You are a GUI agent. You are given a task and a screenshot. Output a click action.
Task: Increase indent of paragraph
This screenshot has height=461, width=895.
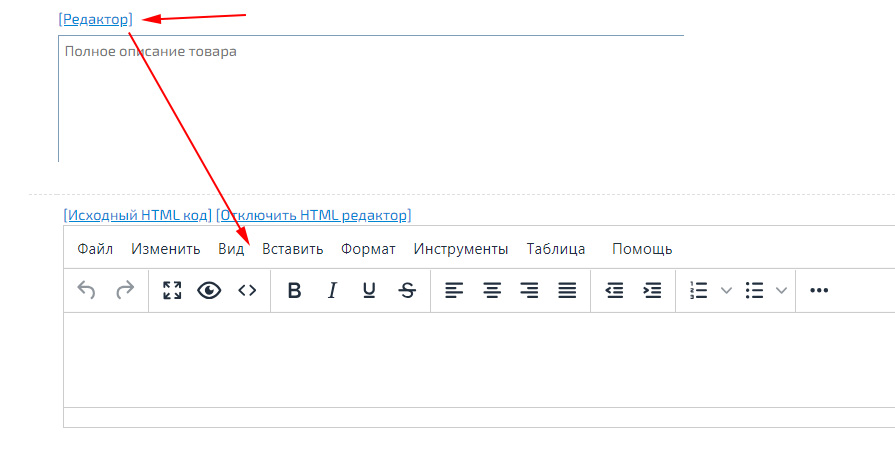(x=652, y=290)
